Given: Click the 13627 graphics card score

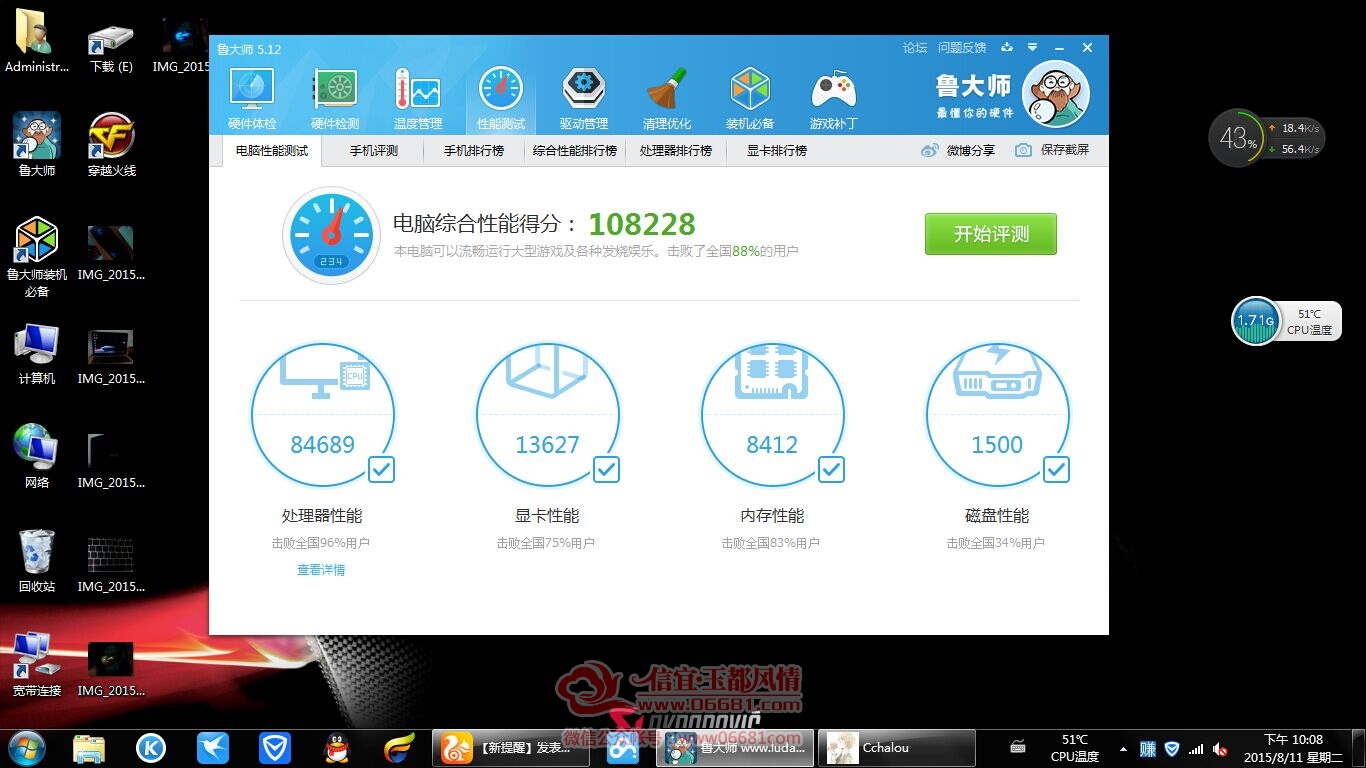Looking at the screenshot, I should point(547,445).
